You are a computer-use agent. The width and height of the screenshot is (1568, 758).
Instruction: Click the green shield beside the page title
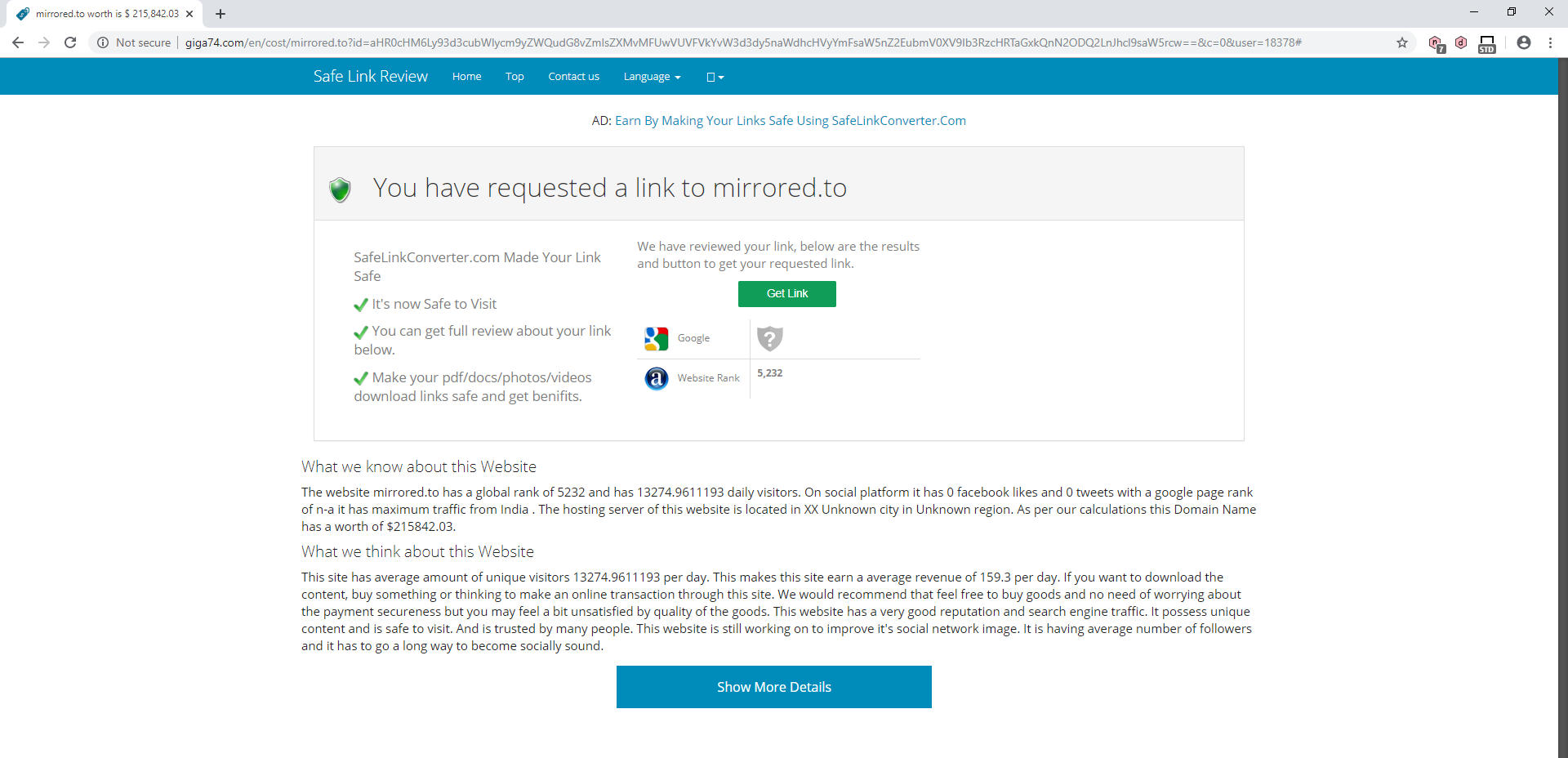click(x=340, y=189)
